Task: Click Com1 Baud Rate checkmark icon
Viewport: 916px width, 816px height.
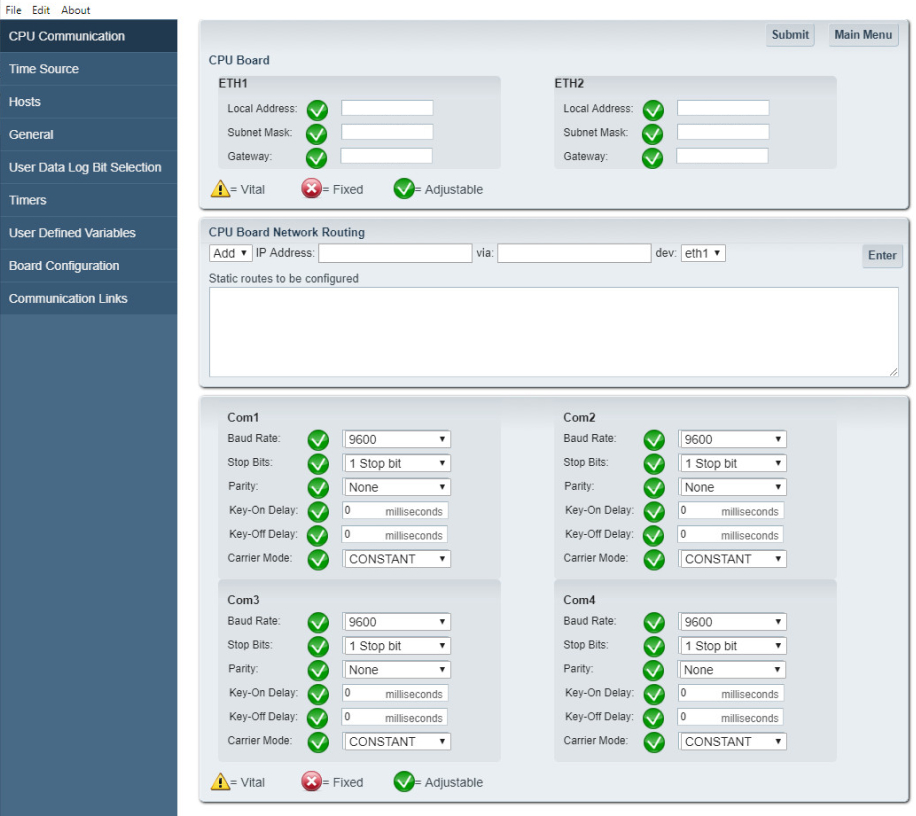Action: tap(318, 440)
